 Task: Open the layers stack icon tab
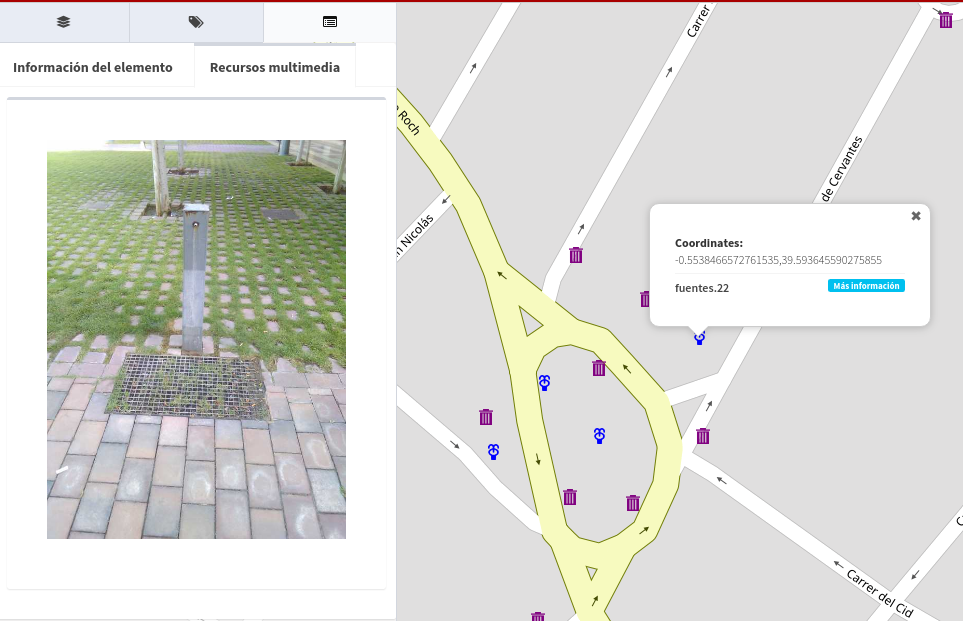tap(64, 22)
